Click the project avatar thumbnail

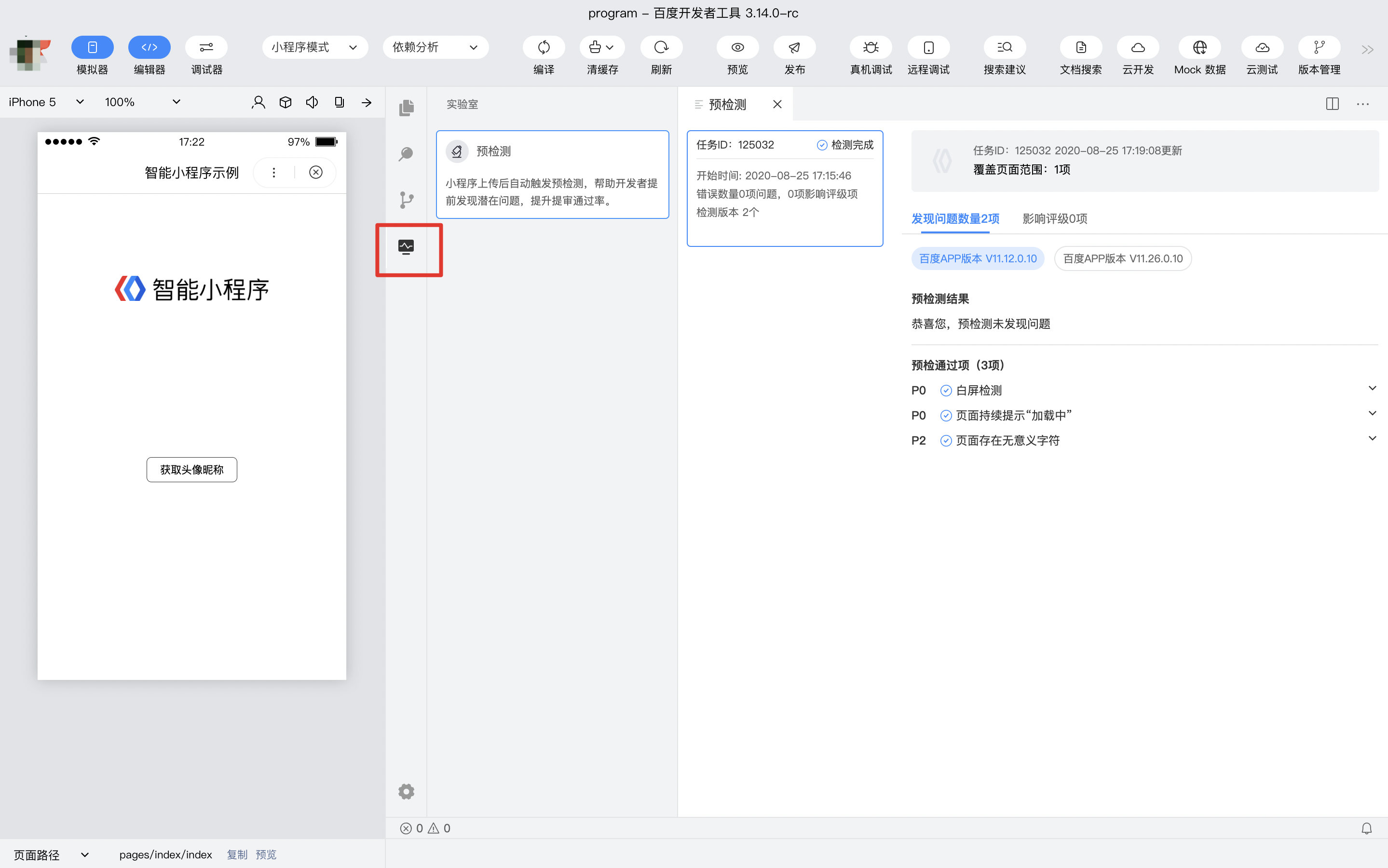pos(30,54)
